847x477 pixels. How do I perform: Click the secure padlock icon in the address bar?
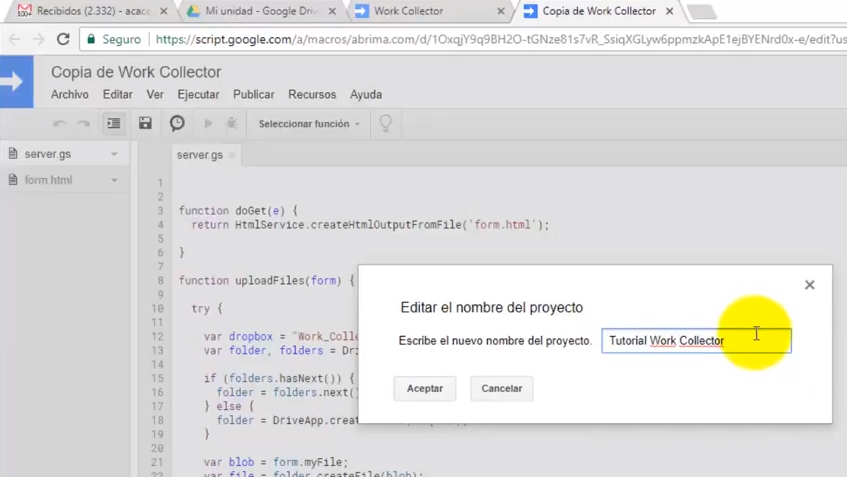(x=91, y=39)
